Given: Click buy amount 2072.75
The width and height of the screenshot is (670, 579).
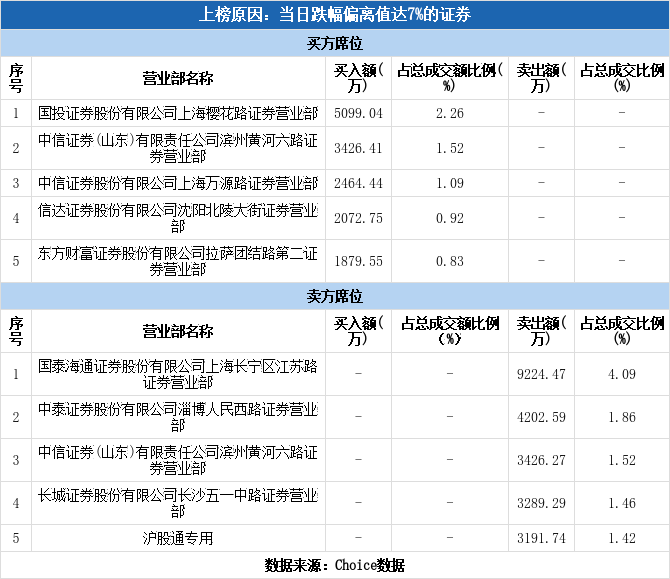Looking at the screenshot, I should [358, 218].
